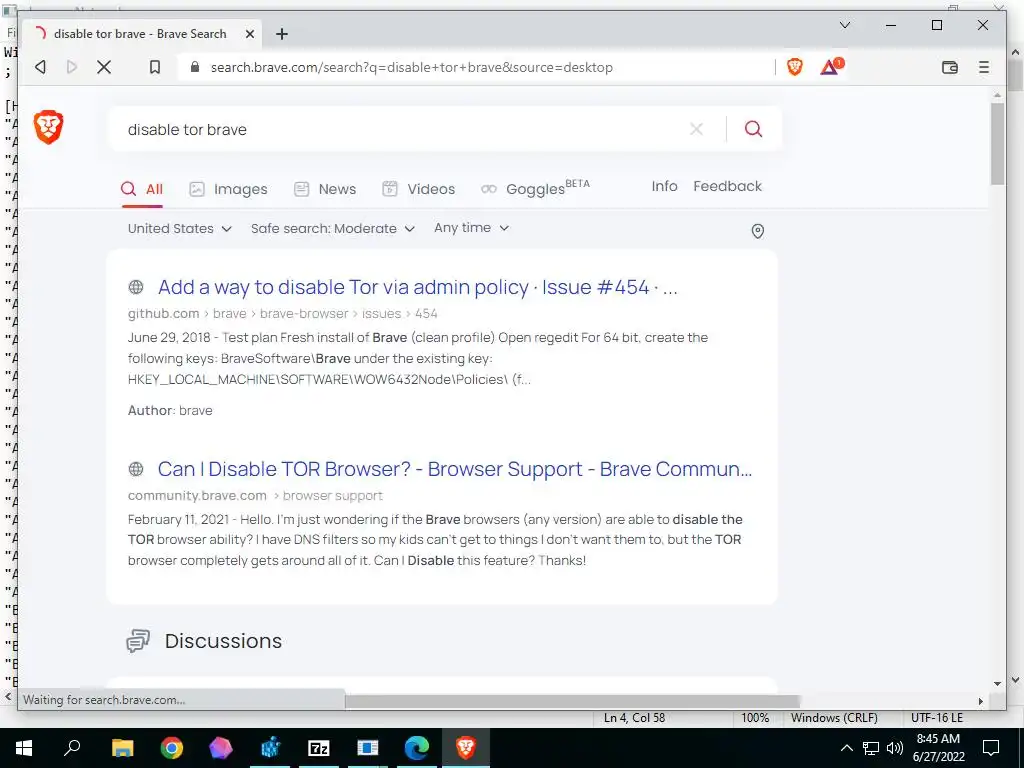Click the page scrollbar down arrow
The width and height of the screenshot is (1024, 768).
tap(997, 683)
